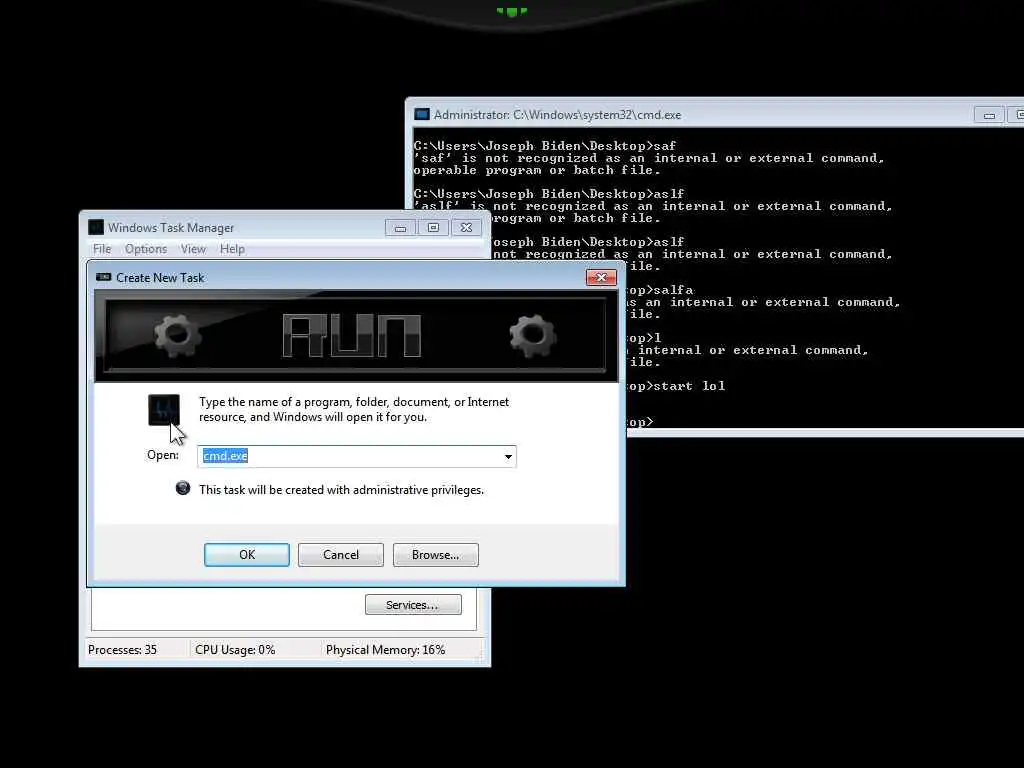1024x768 pixels.
Task: Click 'Physical Memory: 16%' status text
Action: [x=385, y=650]
